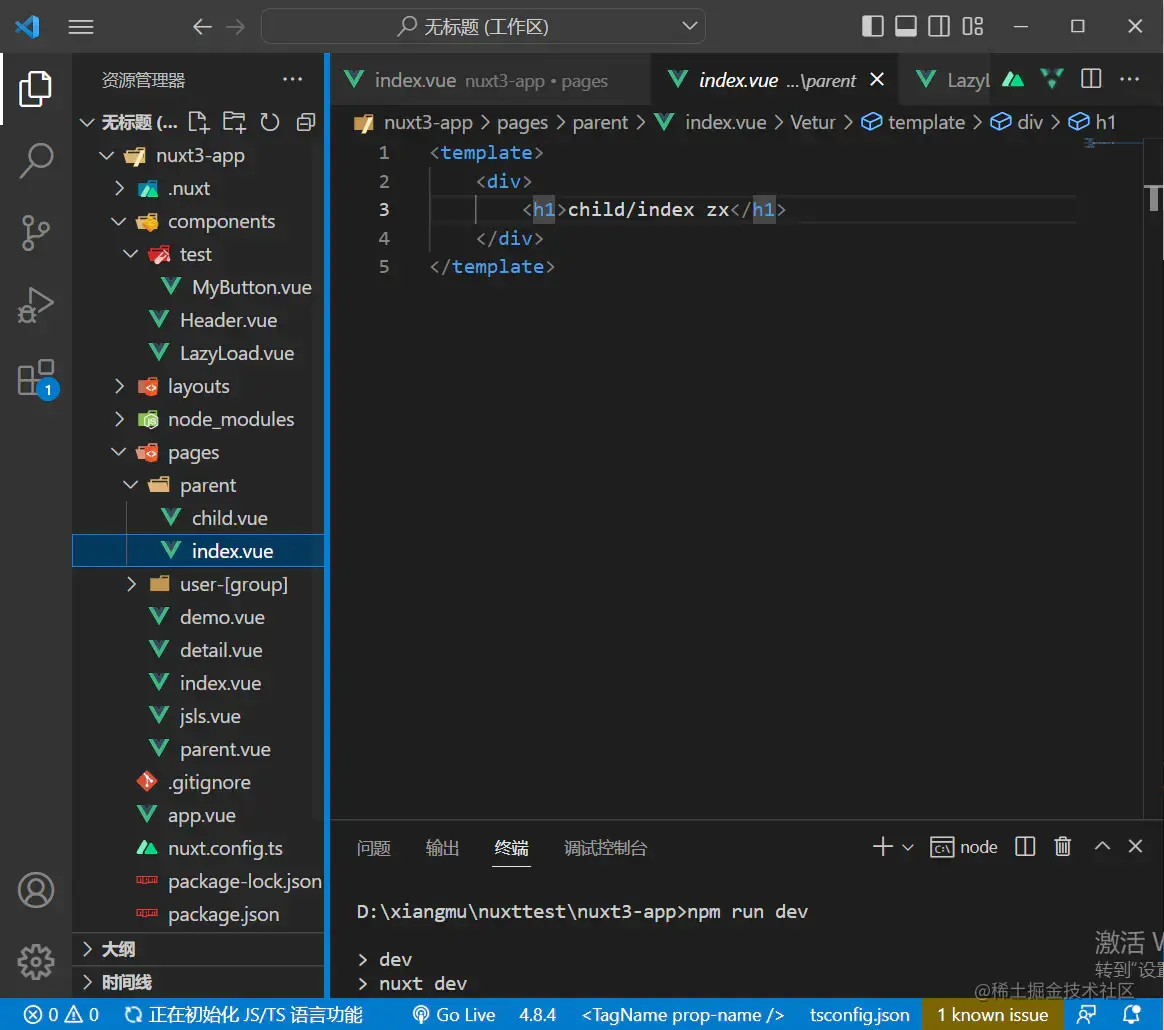Maximize panel size with up chevron
The image size is (1164, 1030).
coord(1102,846)
